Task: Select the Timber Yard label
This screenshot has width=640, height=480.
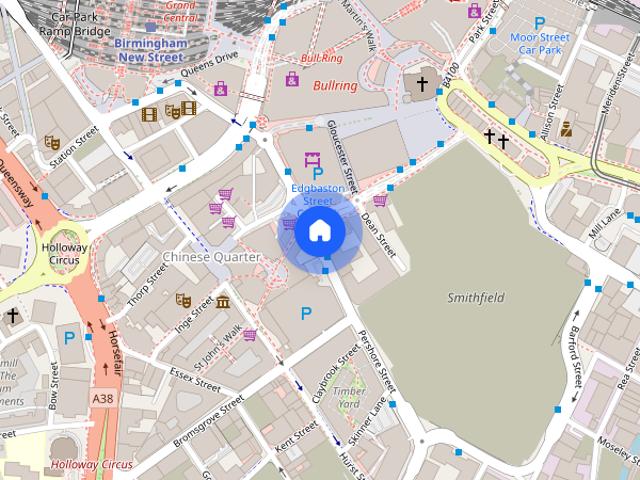Action: tap(349, 397)
